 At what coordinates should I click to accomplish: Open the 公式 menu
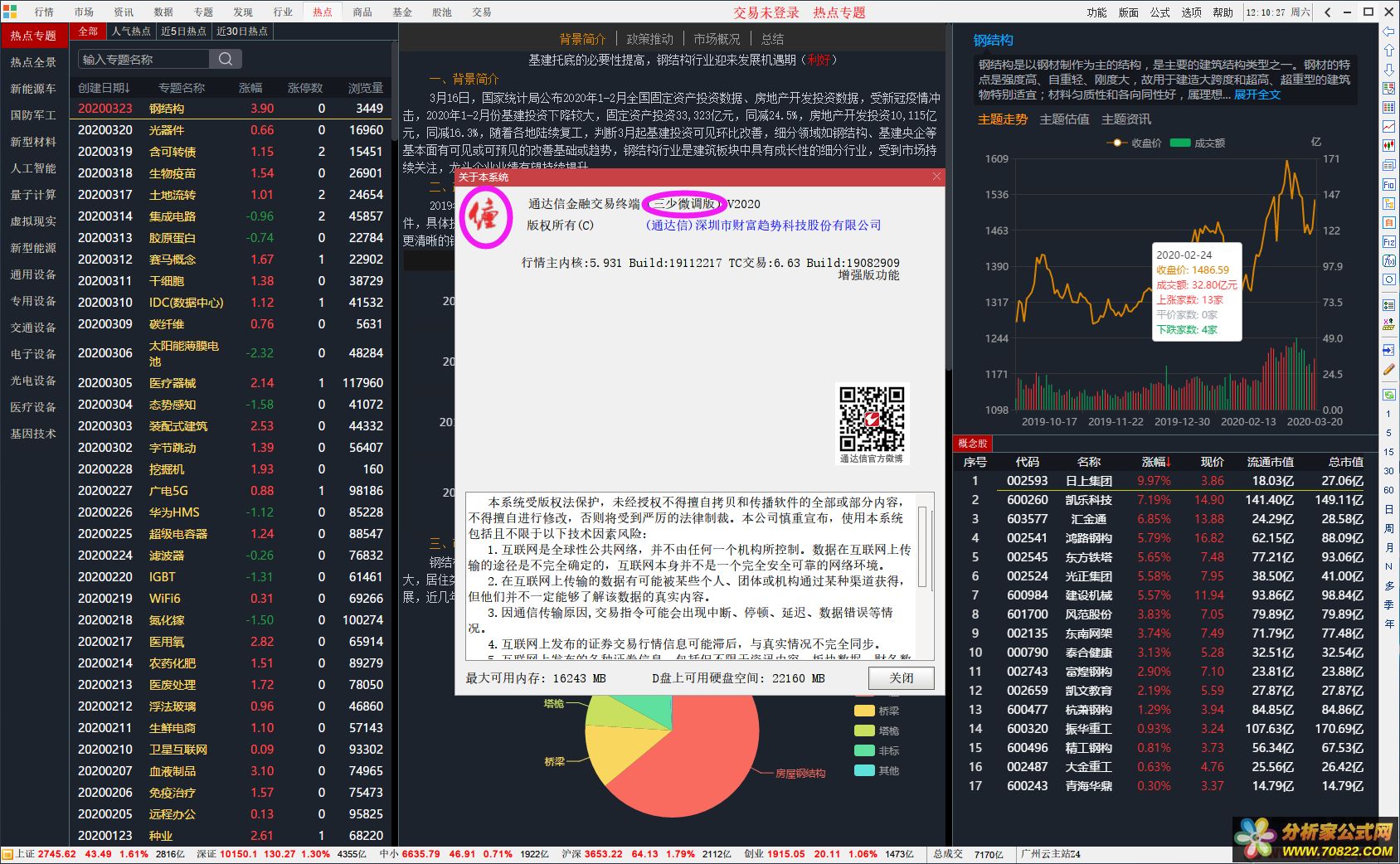[x=1159, y=12]
